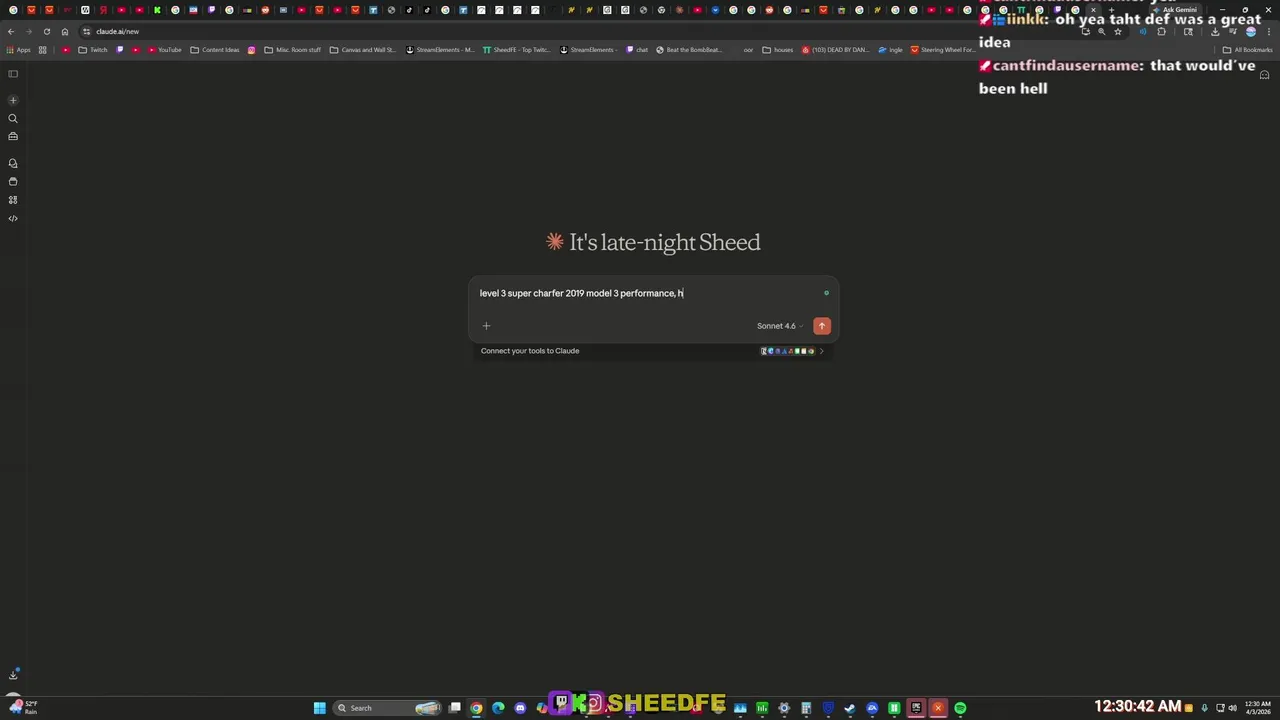This screenshot has height=720, width=1280.
Task: Open the sidebar code icon
Action: click(13, 218)
